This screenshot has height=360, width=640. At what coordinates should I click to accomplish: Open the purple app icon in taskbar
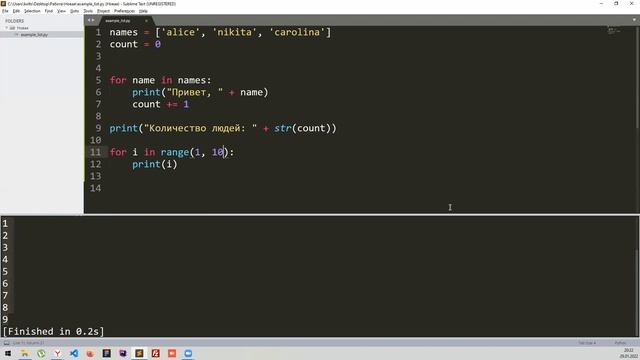coord(123,353)
